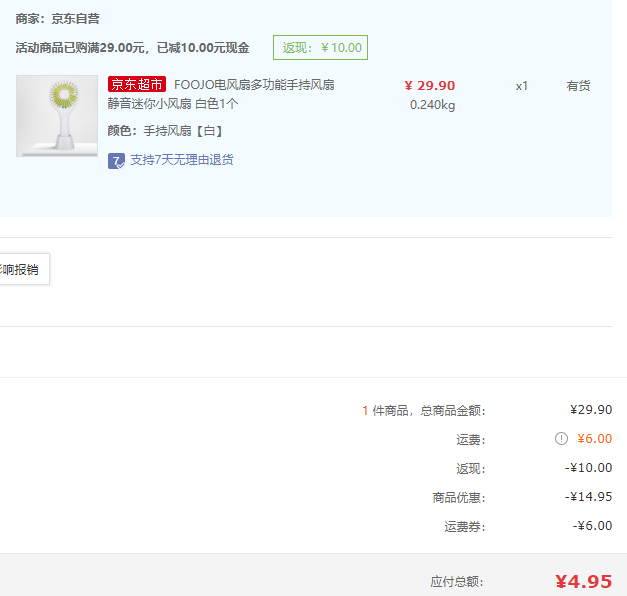The width and height of the screenshot is (627, 596).
Task: Click the -¥10.00 cashback value
Action: pyautogui.click(x=588, y=468)
